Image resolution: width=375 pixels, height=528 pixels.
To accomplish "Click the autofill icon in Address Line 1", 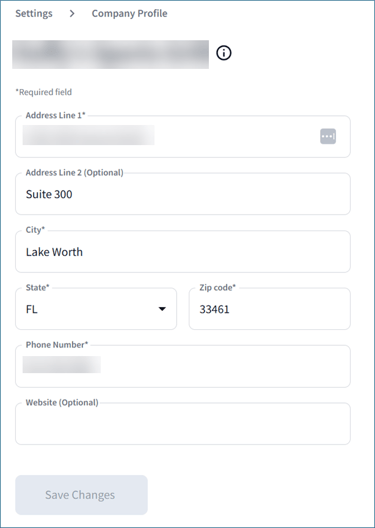I will coord(328,136).
